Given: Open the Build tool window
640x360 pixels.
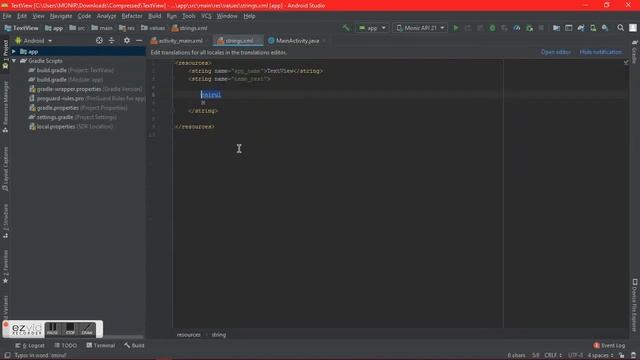Looking at the screenshot, I should point(134,345).
